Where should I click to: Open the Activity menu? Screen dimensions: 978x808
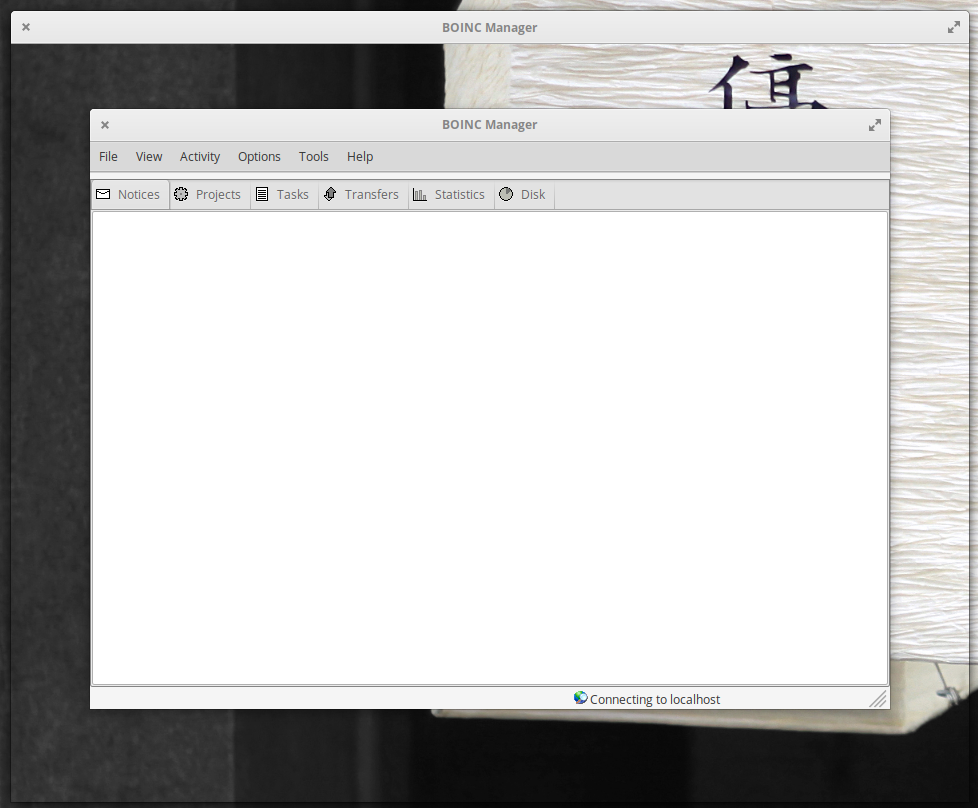pos(200,157)
